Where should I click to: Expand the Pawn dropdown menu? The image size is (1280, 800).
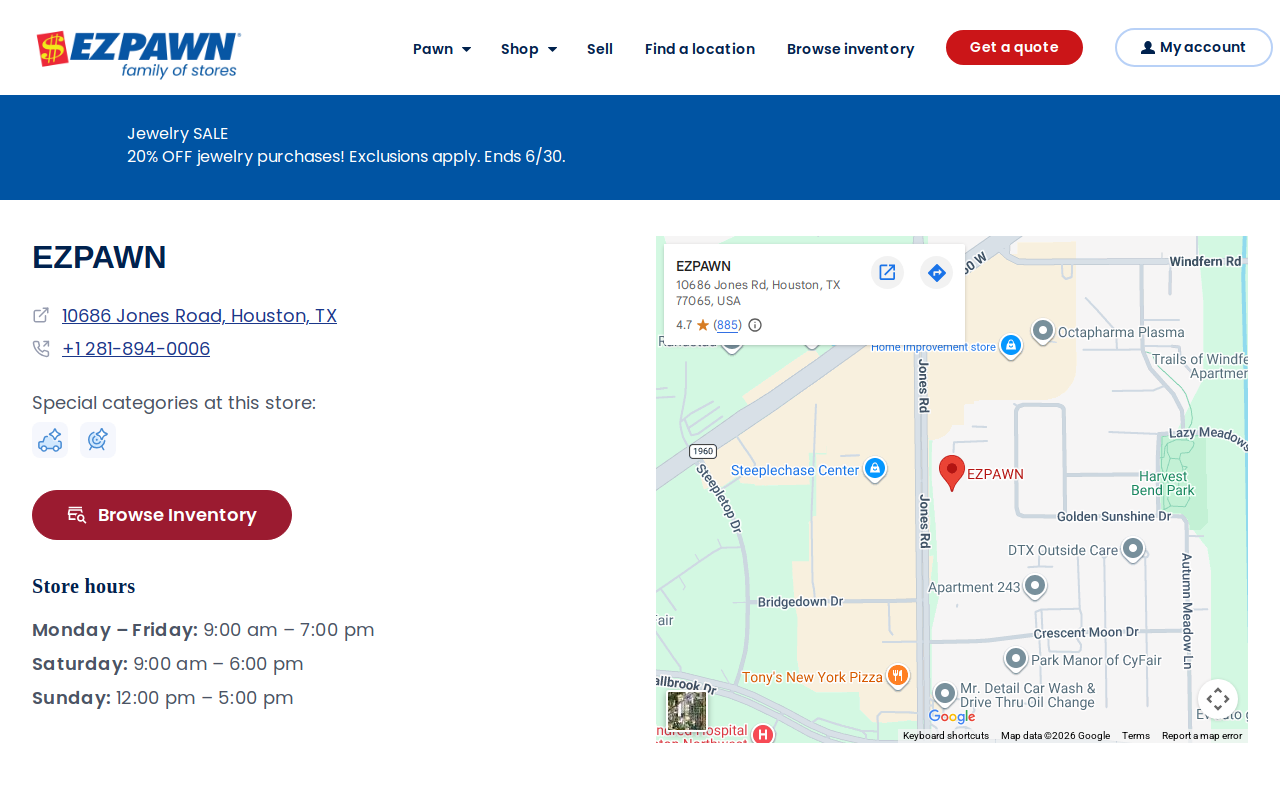tap(442, 48)
